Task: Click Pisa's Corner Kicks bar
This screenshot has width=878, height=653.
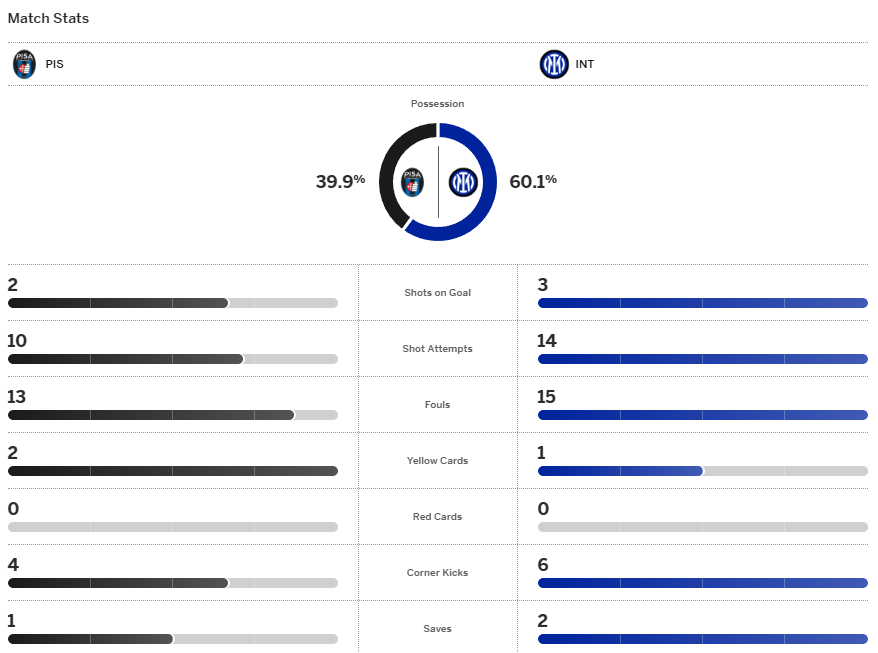Action: (172, 583)
